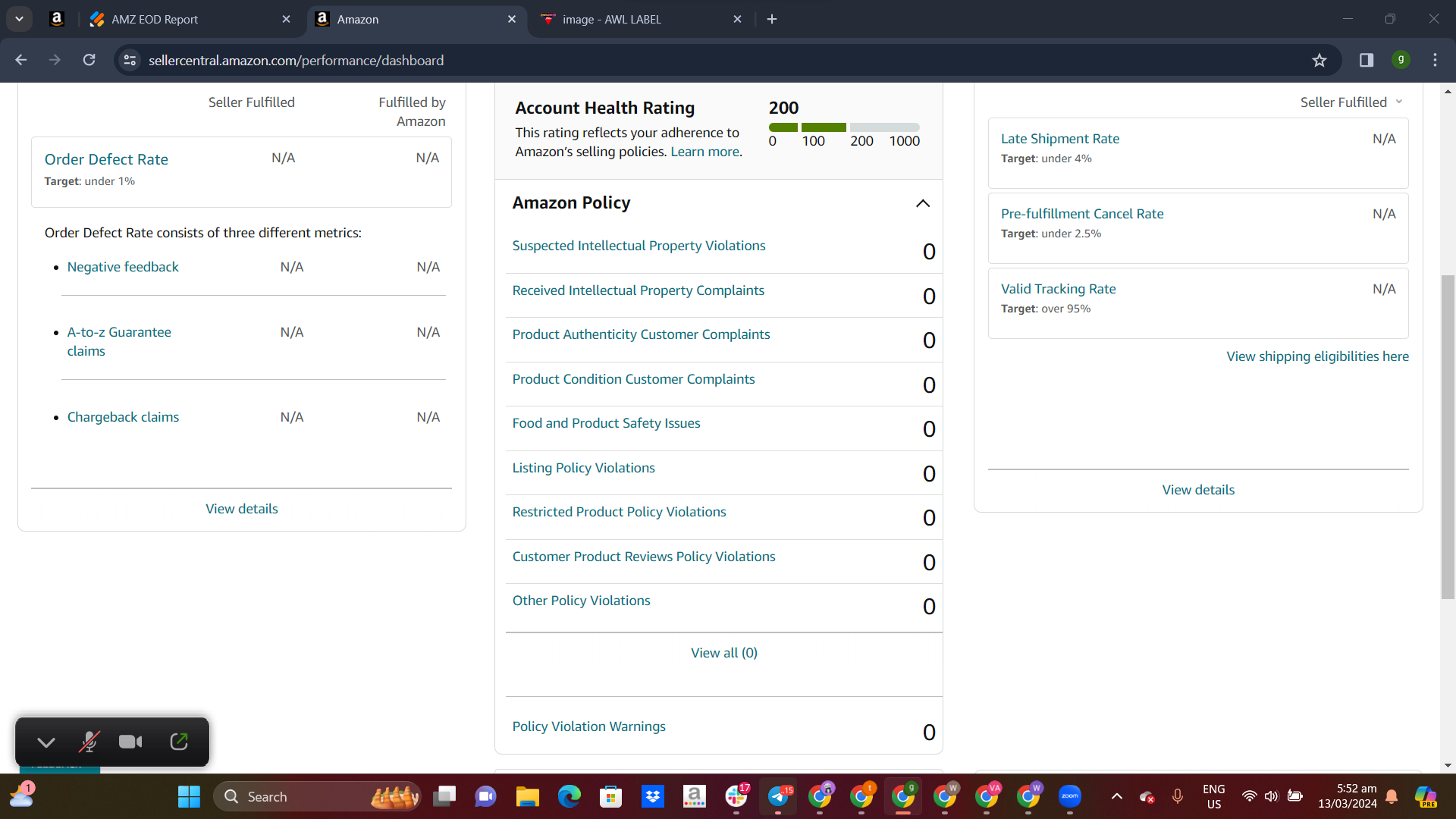
Task: Open the Amazon app in the taskbar
Action: coord(695,796)
